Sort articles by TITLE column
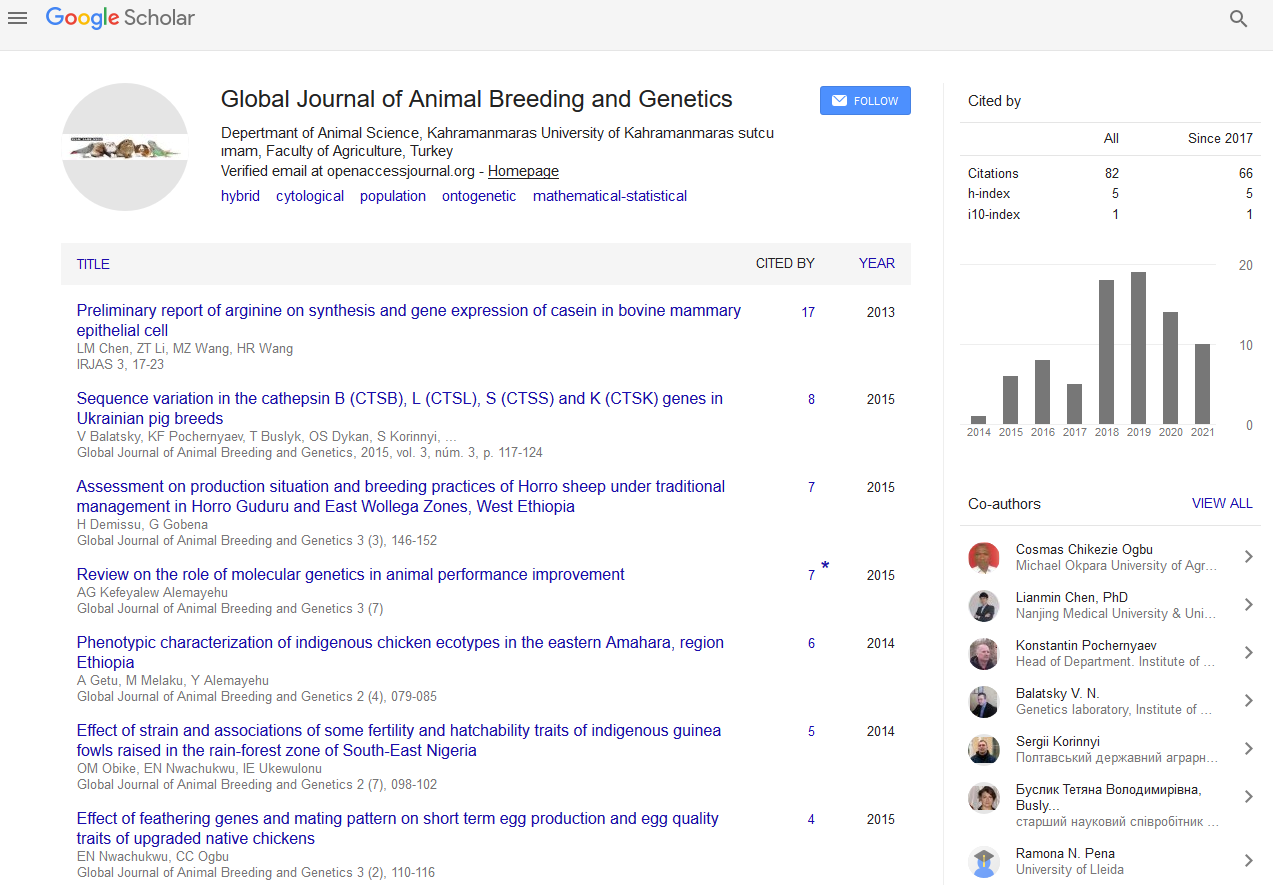This screenshot has width=1273, height=885. [93, 264]
